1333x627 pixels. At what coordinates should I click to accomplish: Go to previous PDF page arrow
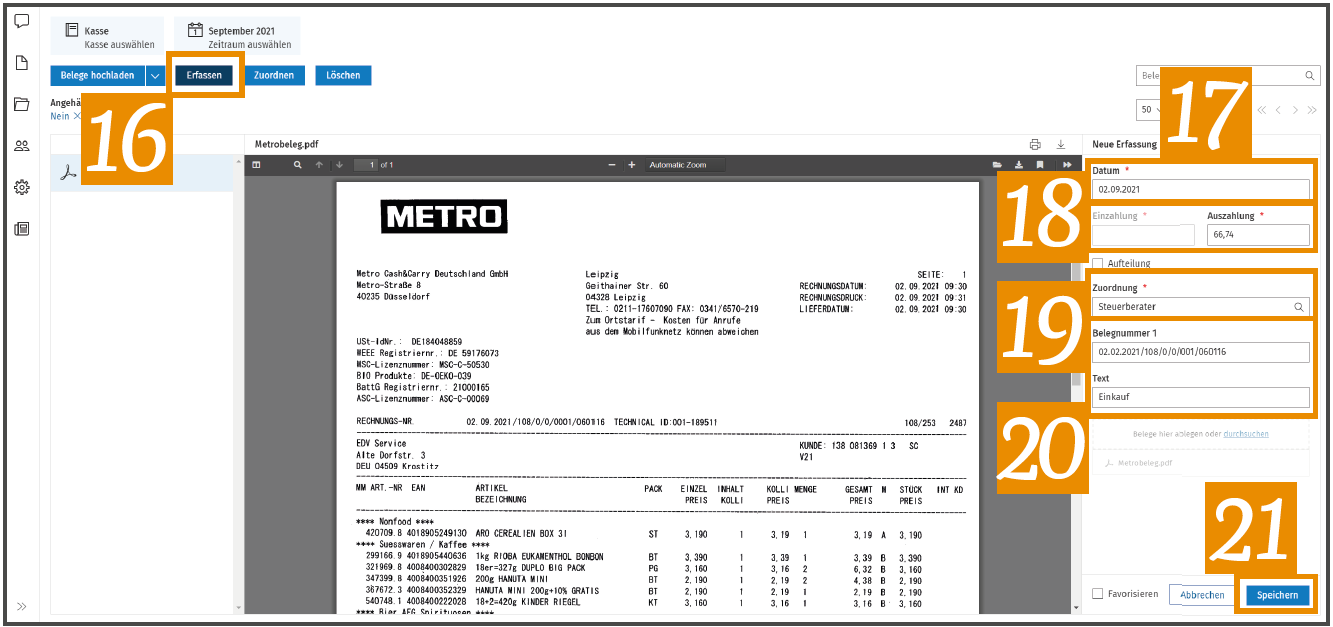pyautogui.click(x=319, y=165)
